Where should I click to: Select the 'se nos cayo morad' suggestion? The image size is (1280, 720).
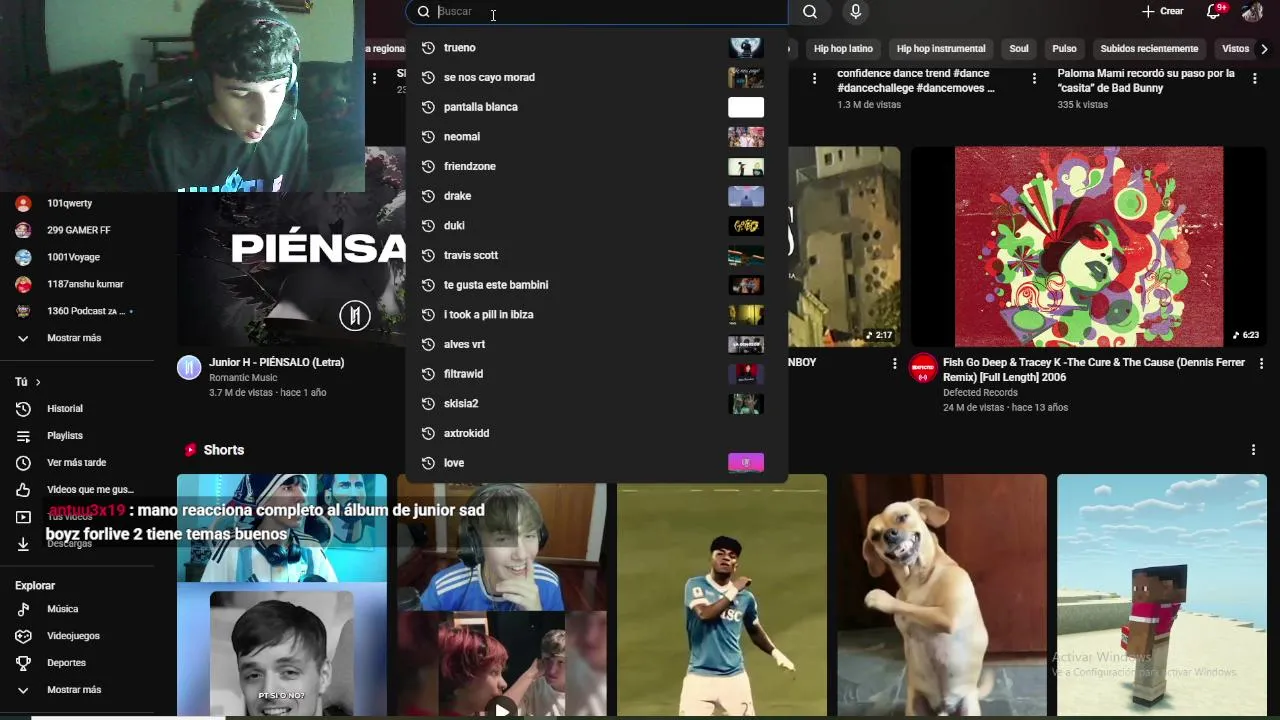[x=597, y=77]
